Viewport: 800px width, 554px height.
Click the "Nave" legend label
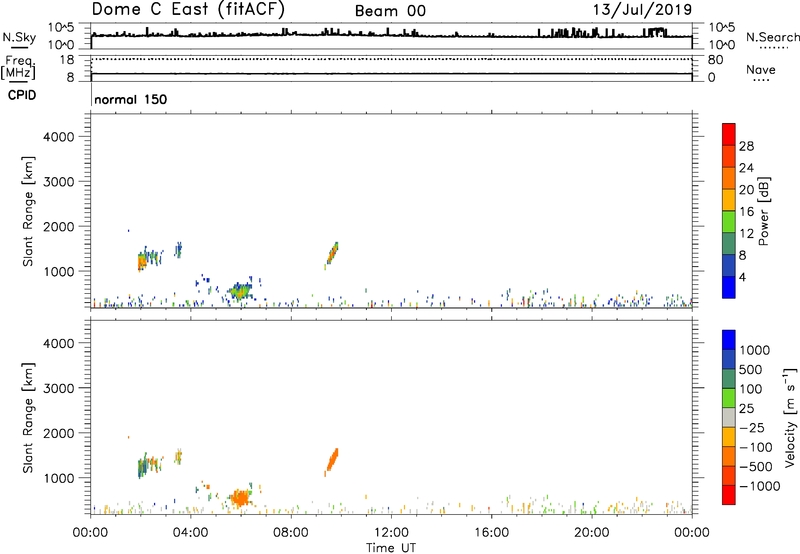761,69
